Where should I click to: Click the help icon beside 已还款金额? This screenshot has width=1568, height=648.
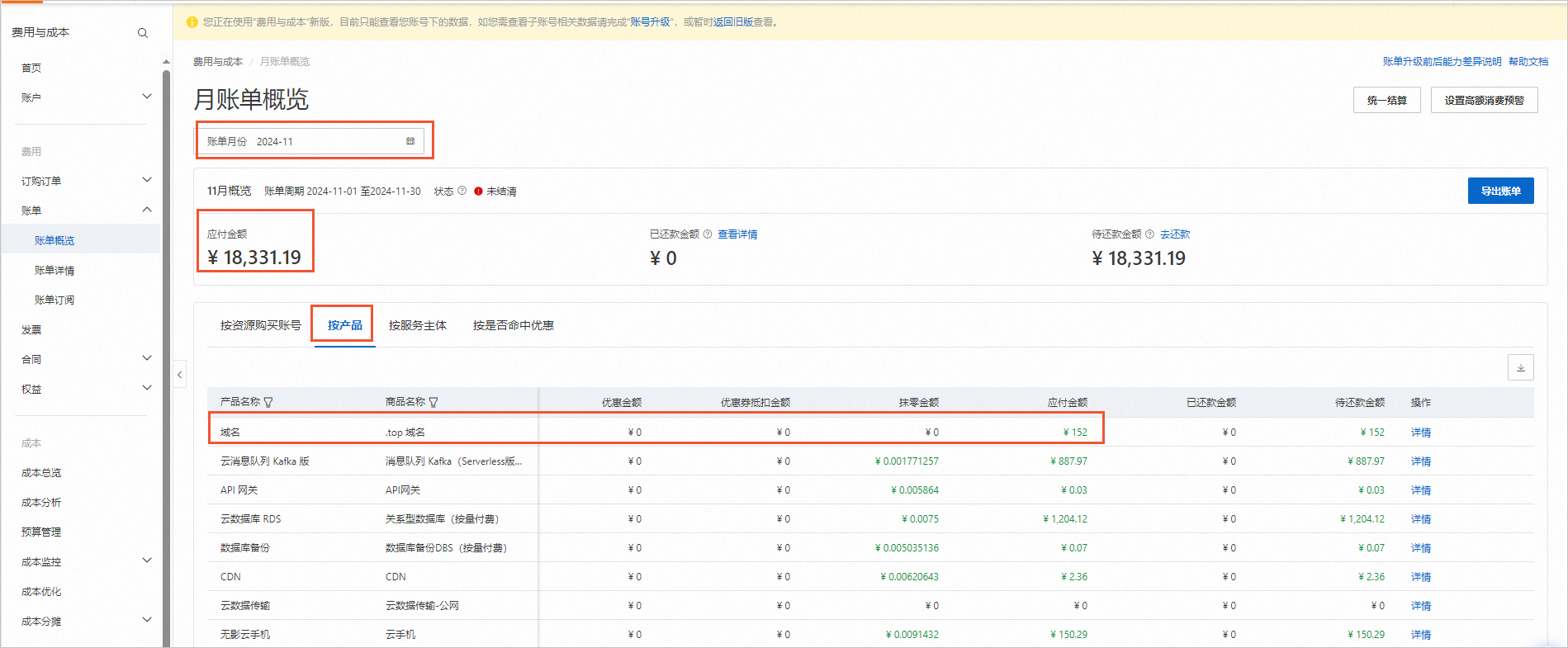tap(708, 234)
